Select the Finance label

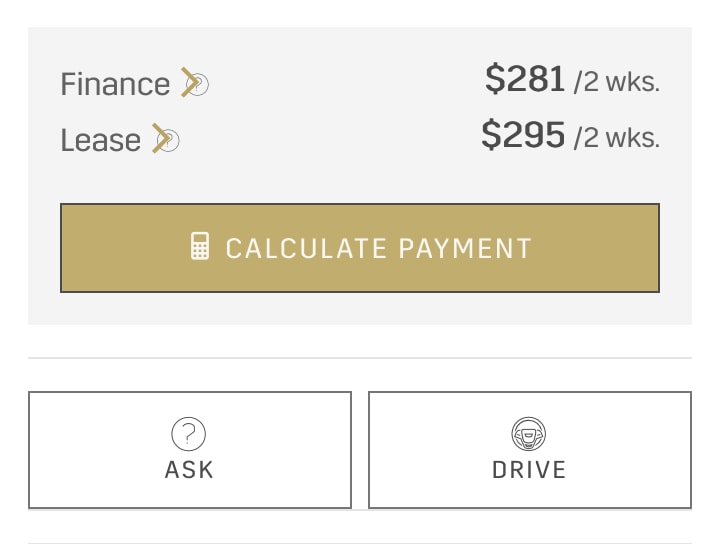pyautogui.click(x=115, y=84)
